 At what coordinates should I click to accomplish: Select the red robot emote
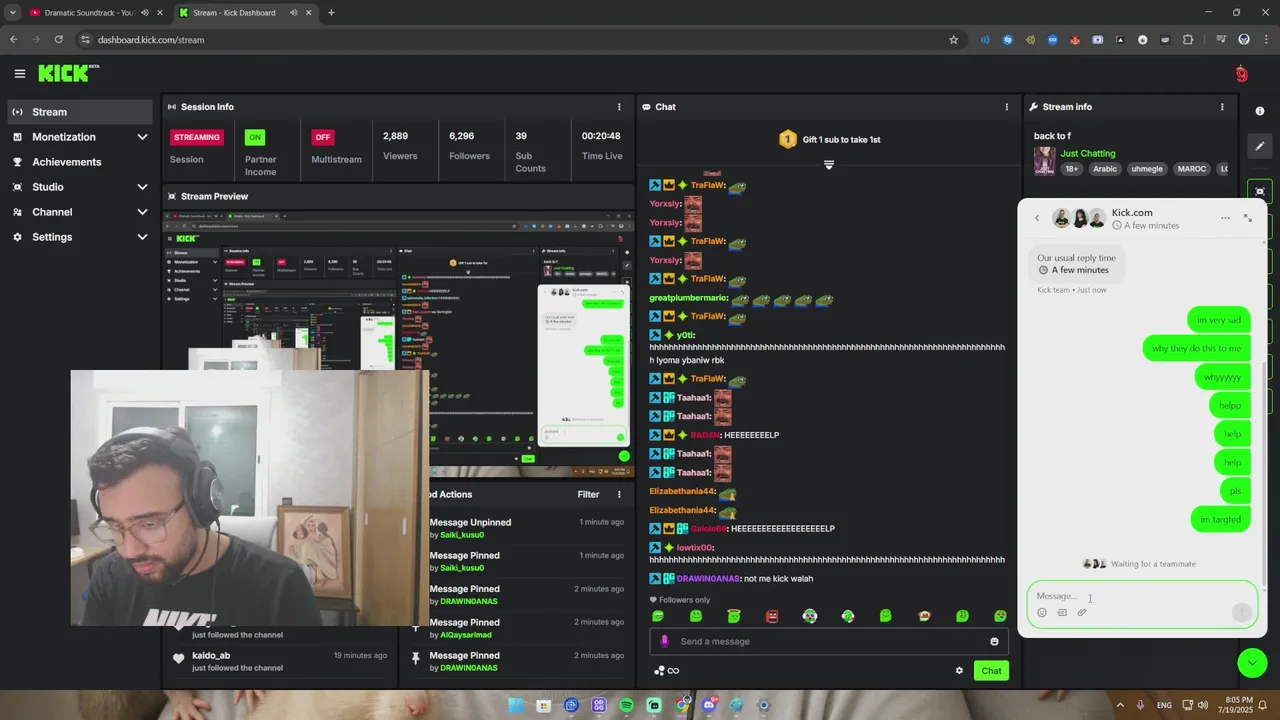(772, 616)
